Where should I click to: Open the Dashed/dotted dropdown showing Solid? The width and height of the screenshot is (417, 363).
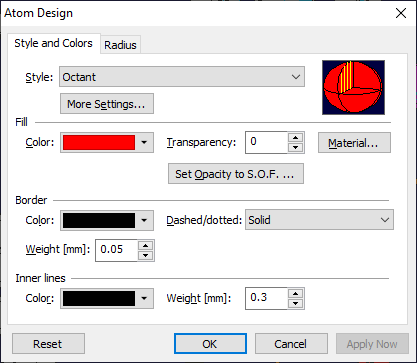point(319,220)
